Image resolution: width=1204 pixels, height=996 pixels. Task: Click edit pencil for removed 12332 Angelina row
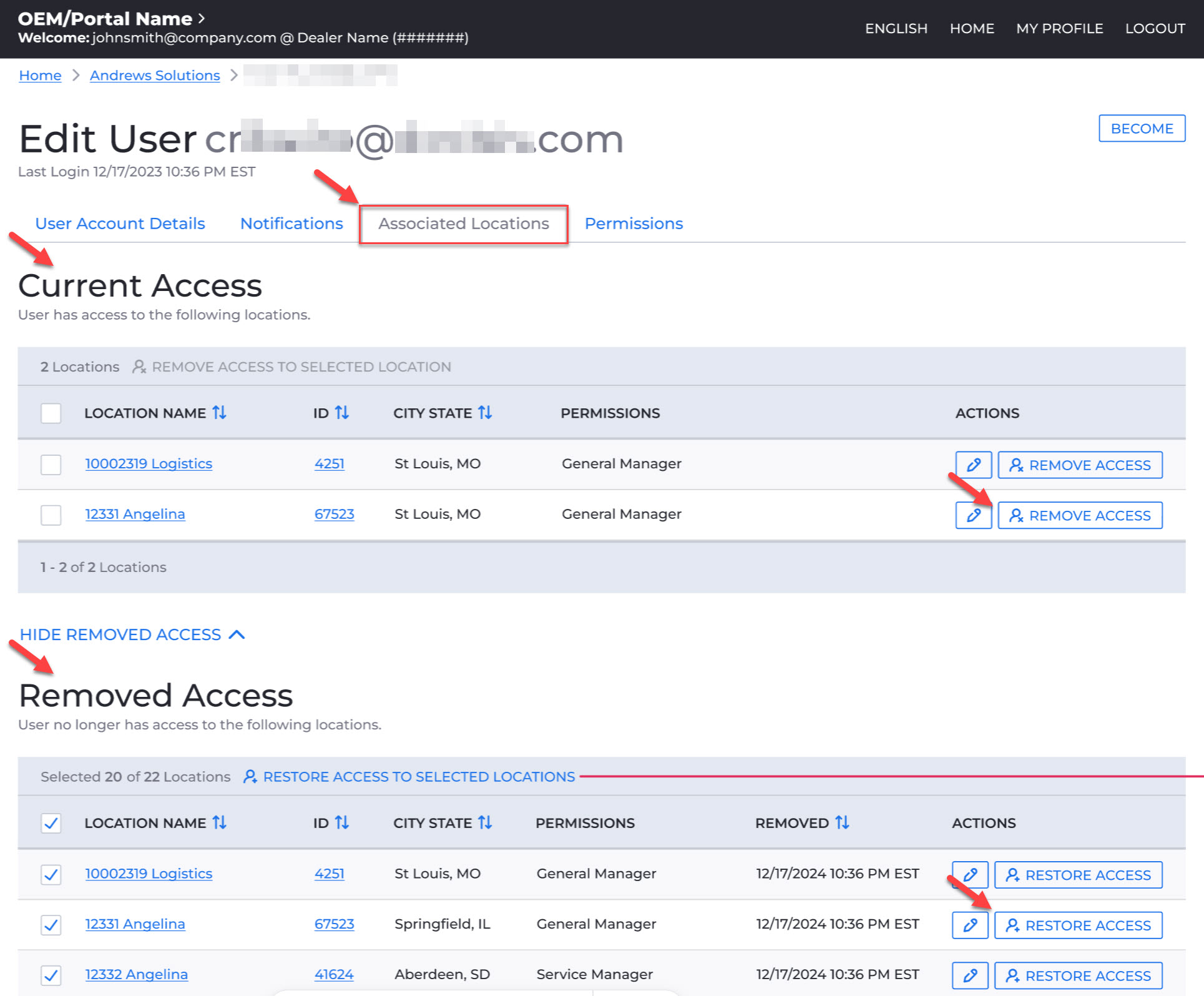click(x=969, y=975)
